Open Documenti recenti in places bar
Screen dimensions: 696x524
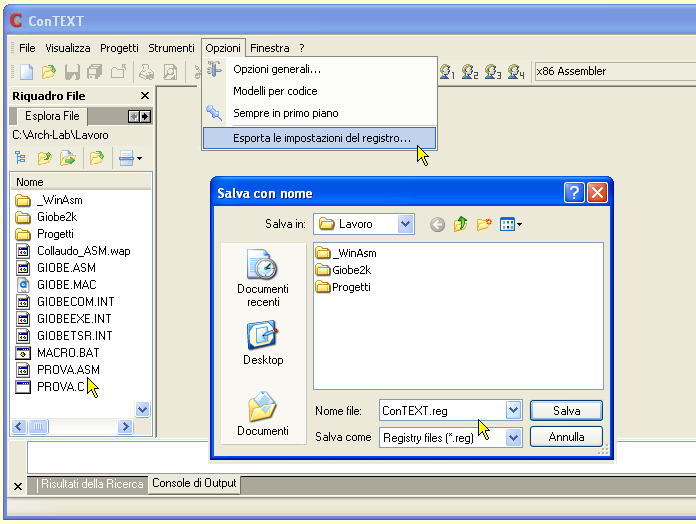(x=263, y=278)
